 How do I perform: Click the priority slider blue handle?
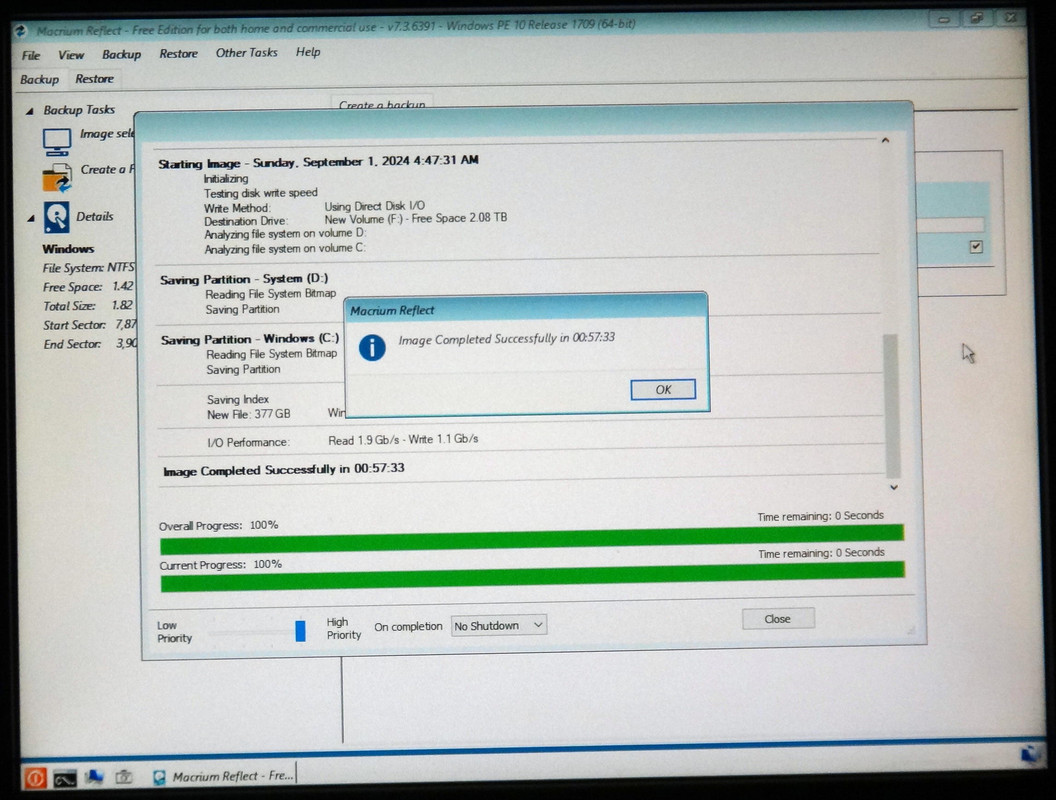300,631
